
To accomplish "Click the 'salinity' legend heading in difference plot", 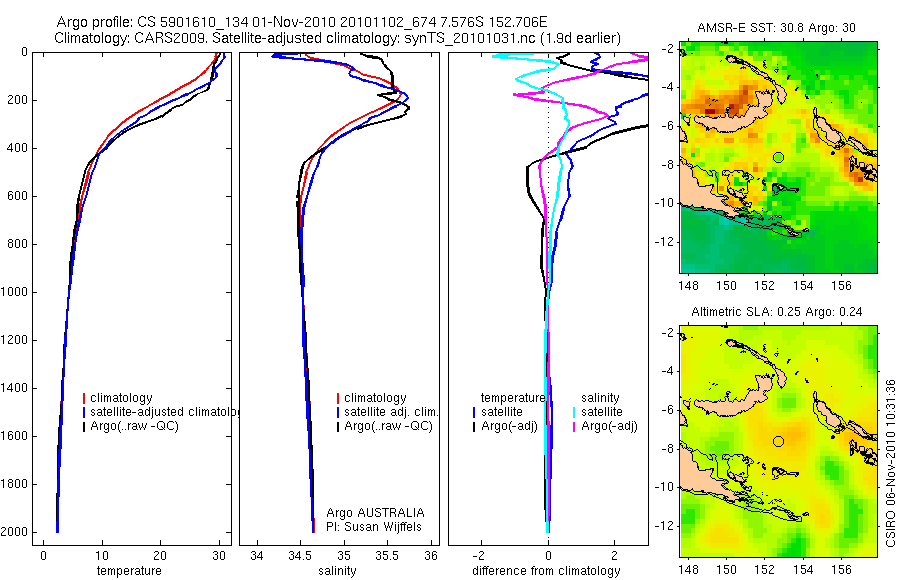I will [600, 398].
